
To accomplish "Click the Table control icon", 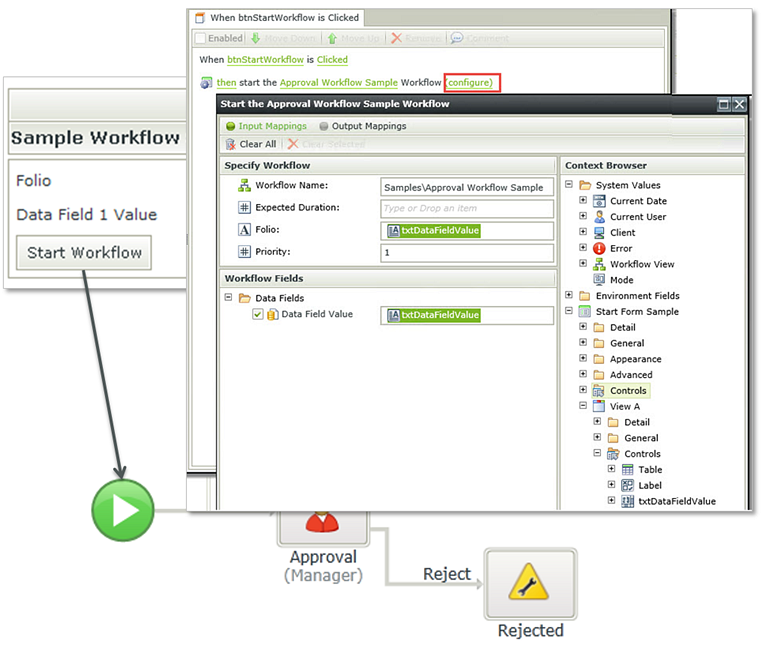I will tap(628, 469).
